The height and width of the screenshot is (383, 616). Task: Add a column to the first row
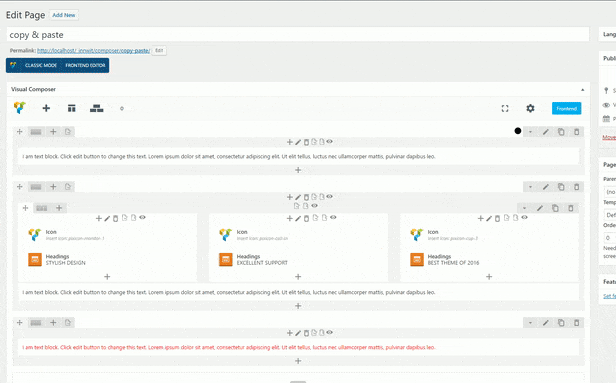[53, 132]
